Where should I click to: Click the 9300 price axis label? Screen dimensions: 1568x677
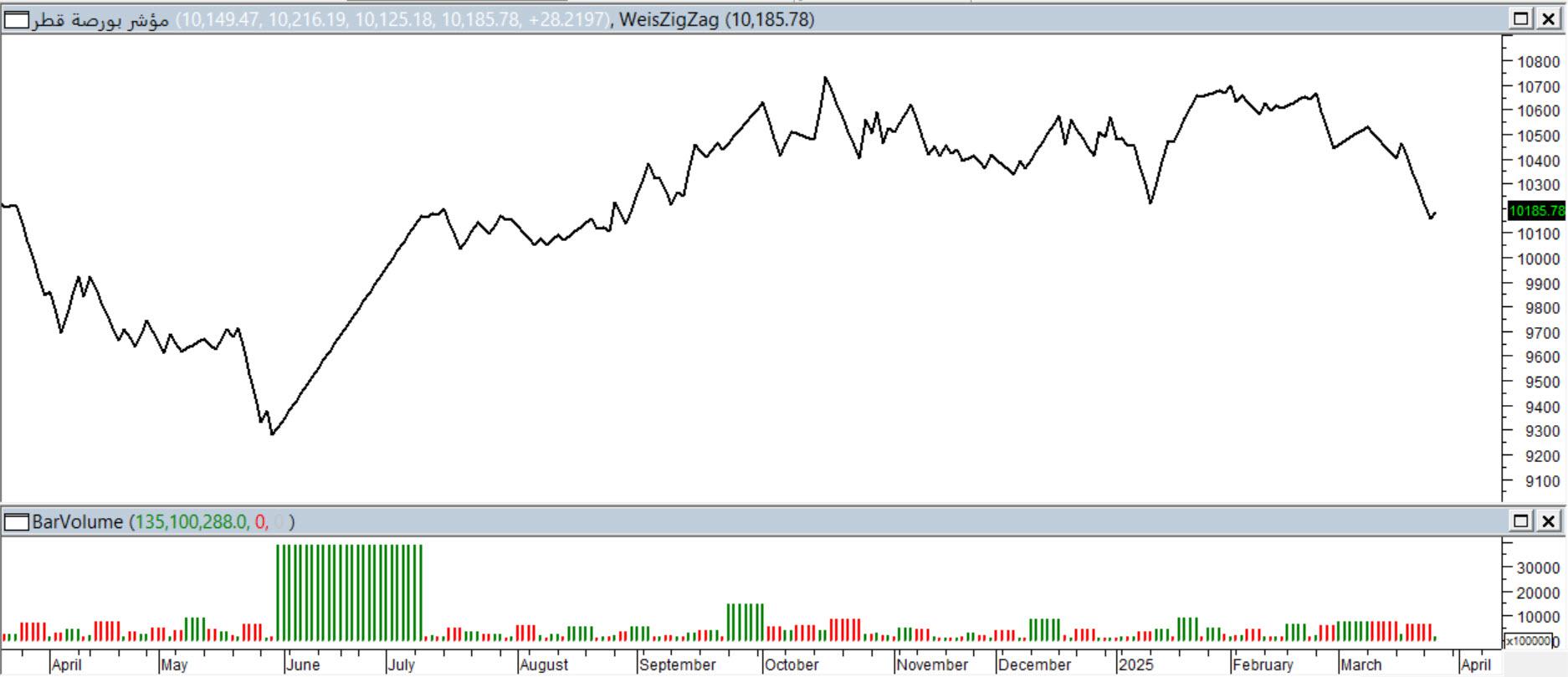click(1542, 432)
